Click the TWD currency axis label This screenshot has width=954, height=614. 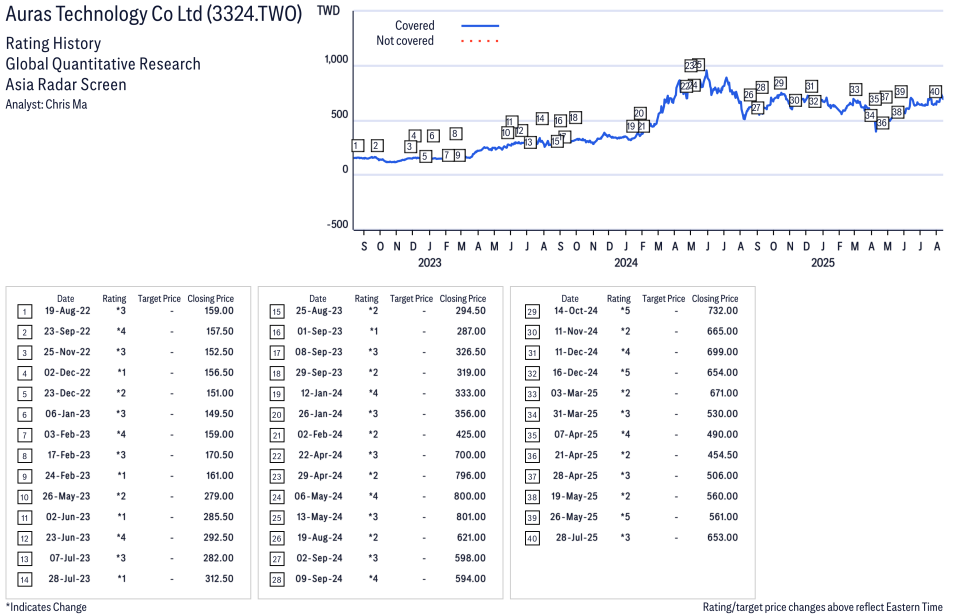click(329, 11)
